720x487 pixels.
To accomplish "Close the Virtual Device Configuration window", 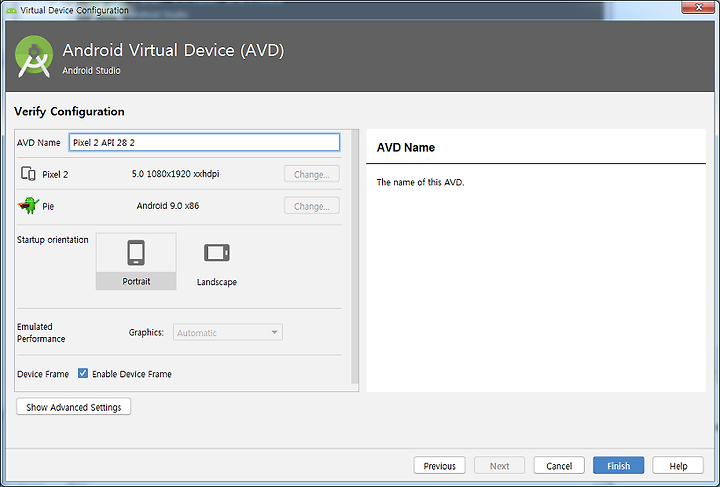I will [698, 7].
